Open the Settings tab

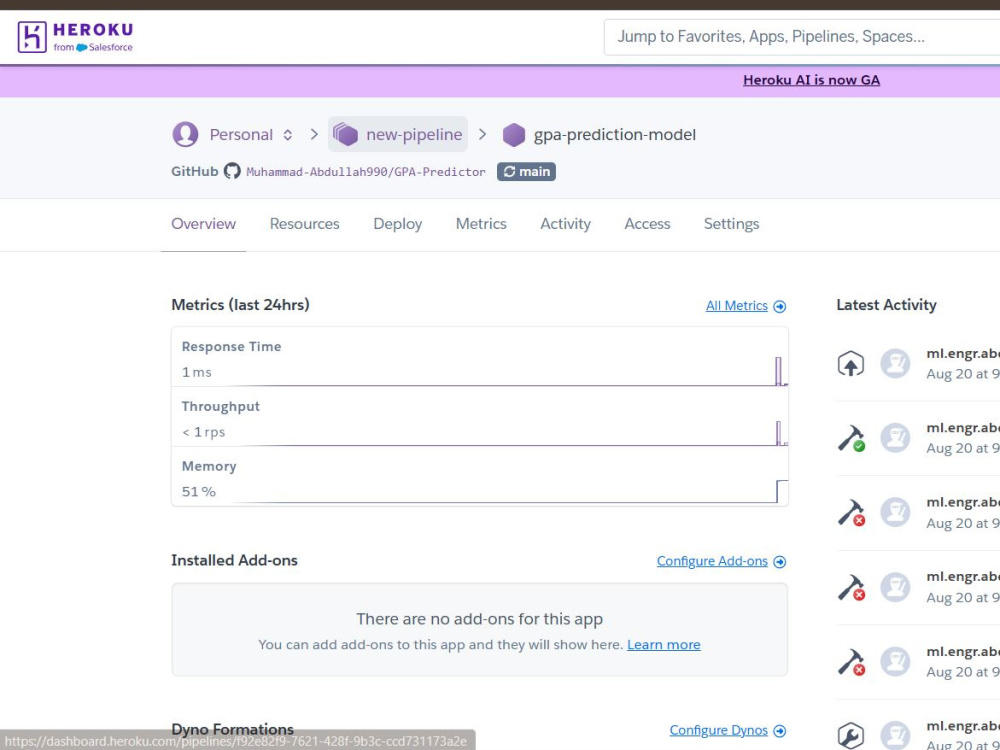(732, 224)
